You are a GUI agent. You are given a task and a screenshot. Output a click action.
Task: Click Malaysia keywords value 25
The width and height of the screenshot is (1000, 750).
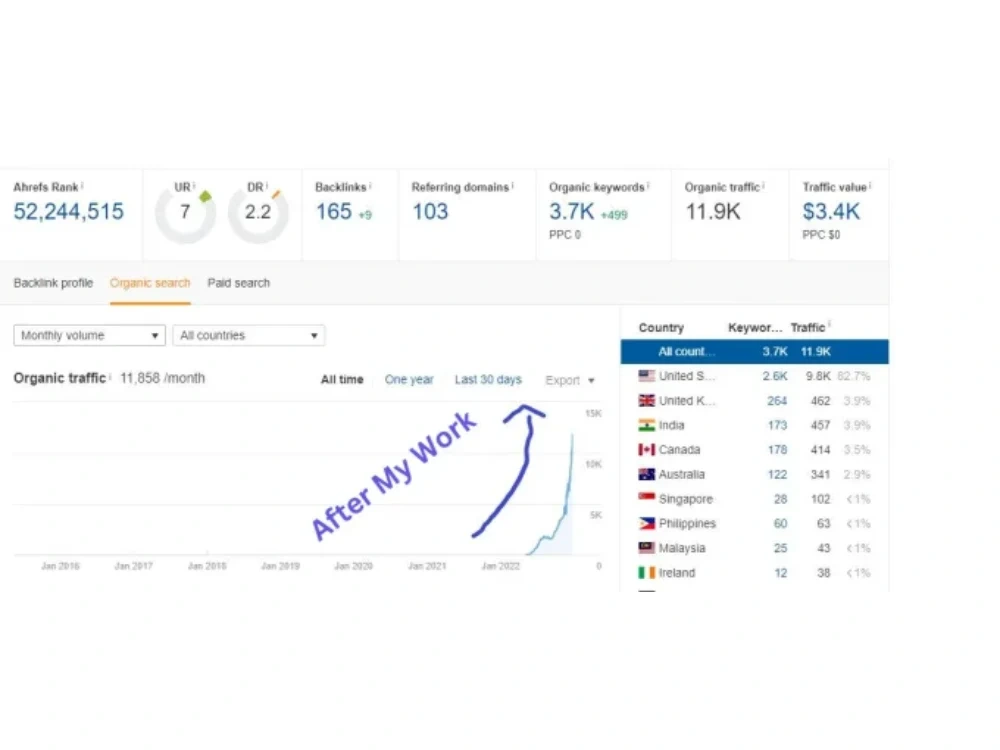[x=781, y=547]
